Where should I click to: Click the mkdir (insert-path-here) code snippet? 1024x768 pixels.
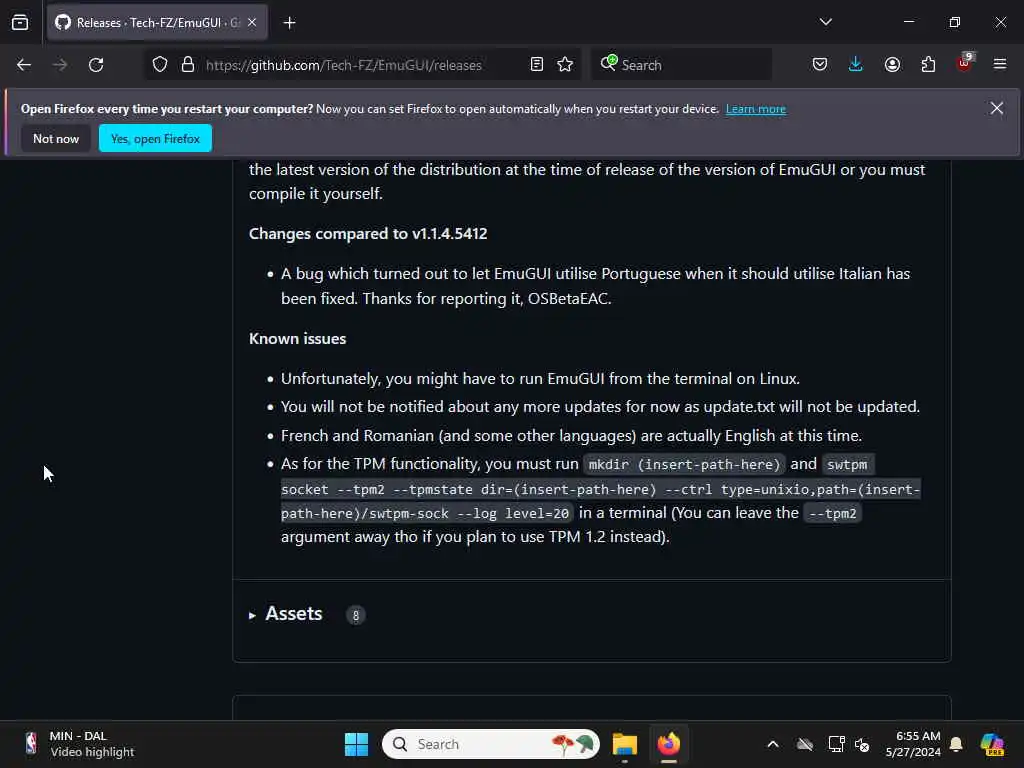684,464
